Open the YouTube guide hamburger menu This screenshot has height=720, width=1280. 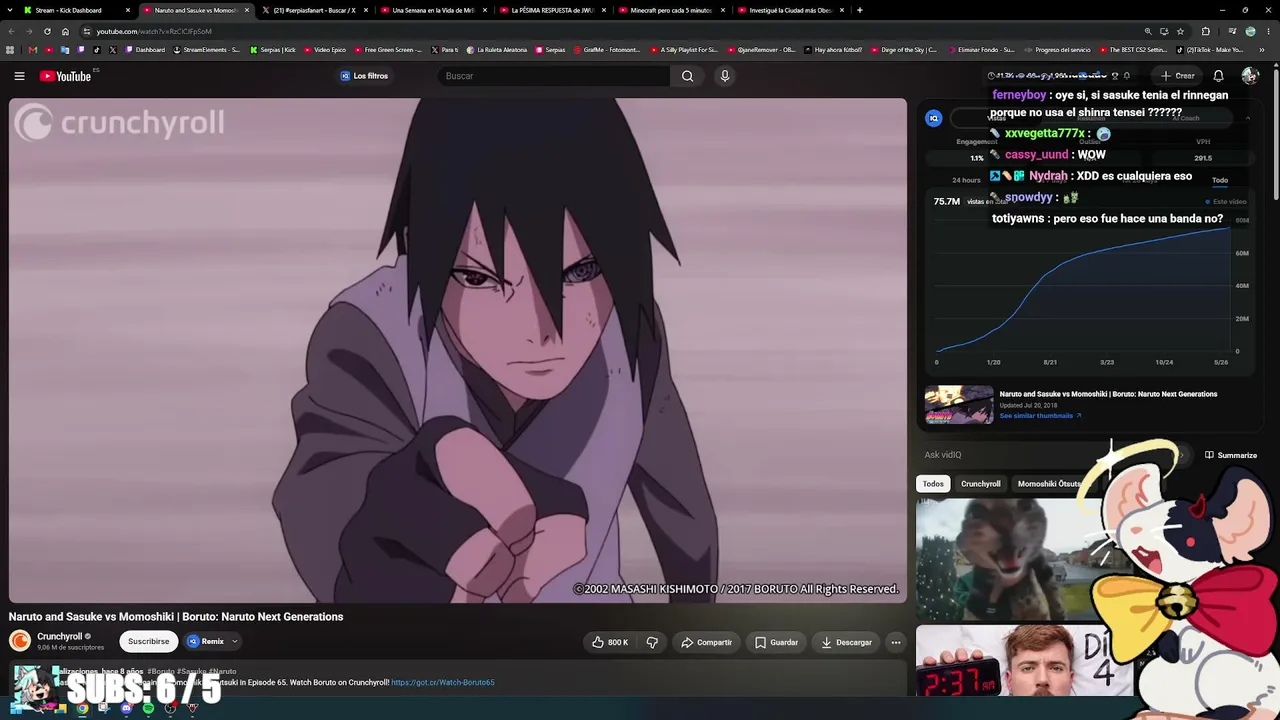(19, 76)
